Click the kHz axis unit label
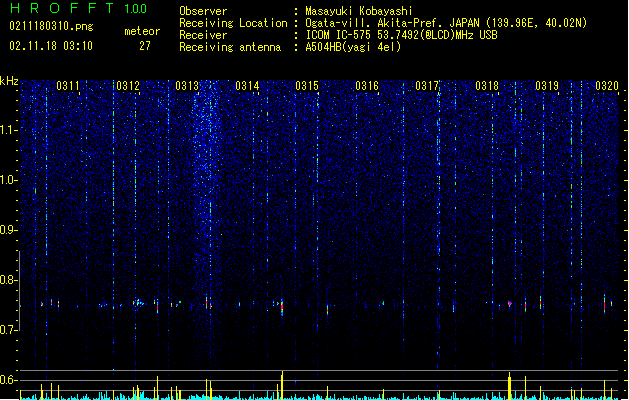This screenshot has width=629, height=400. click(9, 81)
